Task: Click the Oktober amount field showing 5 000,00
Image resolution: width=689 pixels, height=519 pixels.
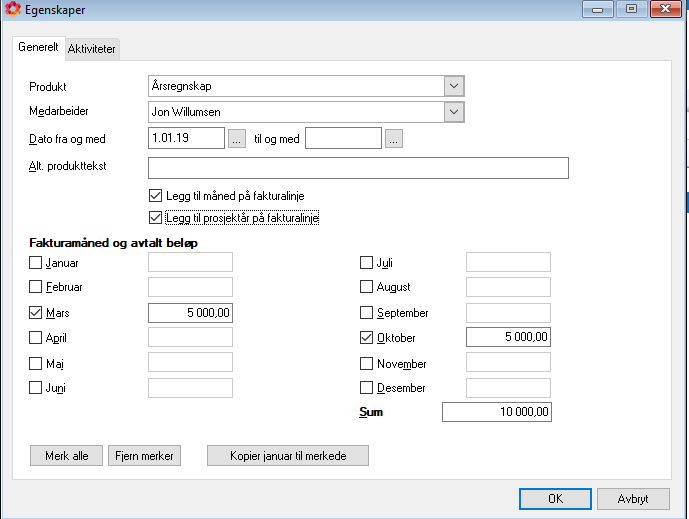Action: (508, 337)
